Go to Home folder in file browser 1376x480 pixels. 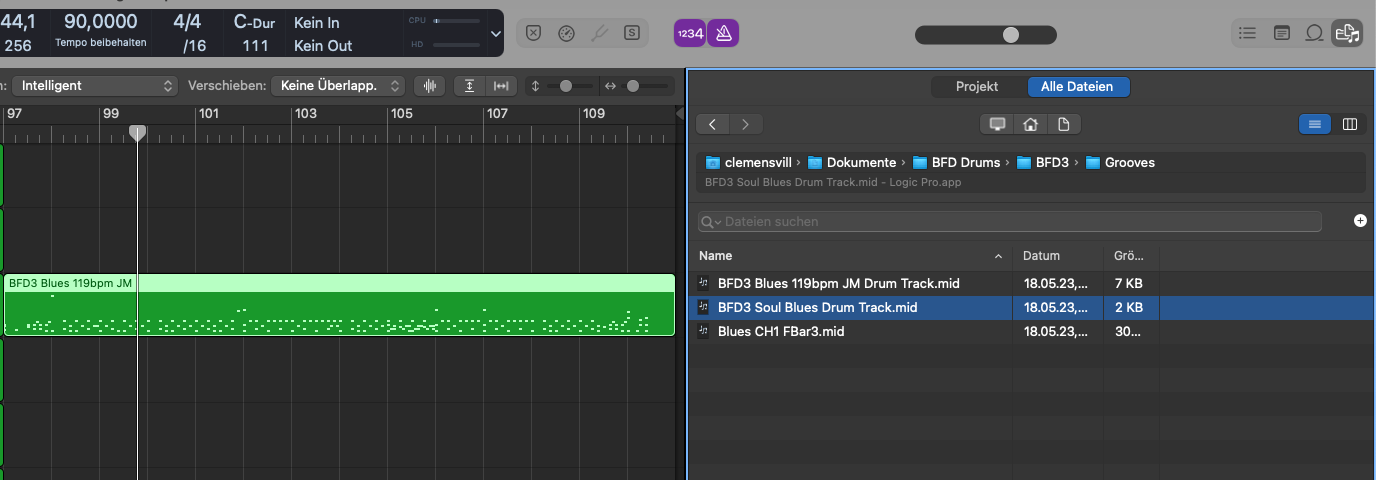[x=1030, y=124]
